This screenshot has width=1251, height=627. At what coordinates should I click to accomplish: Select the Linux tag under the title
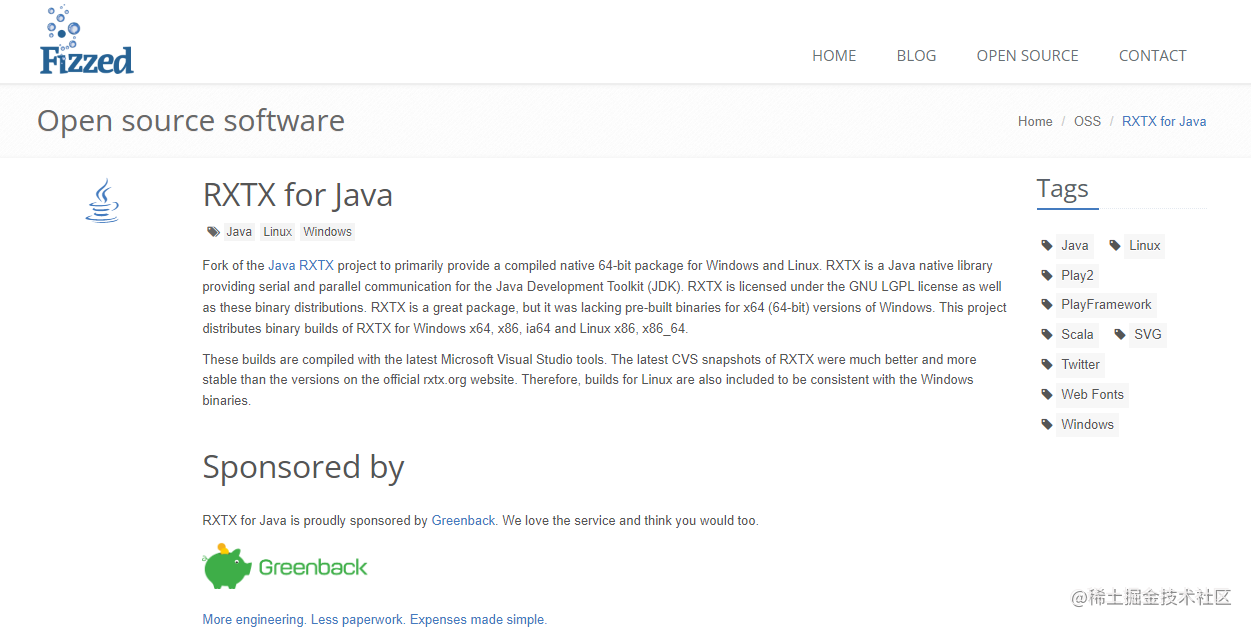coord(278,232)
